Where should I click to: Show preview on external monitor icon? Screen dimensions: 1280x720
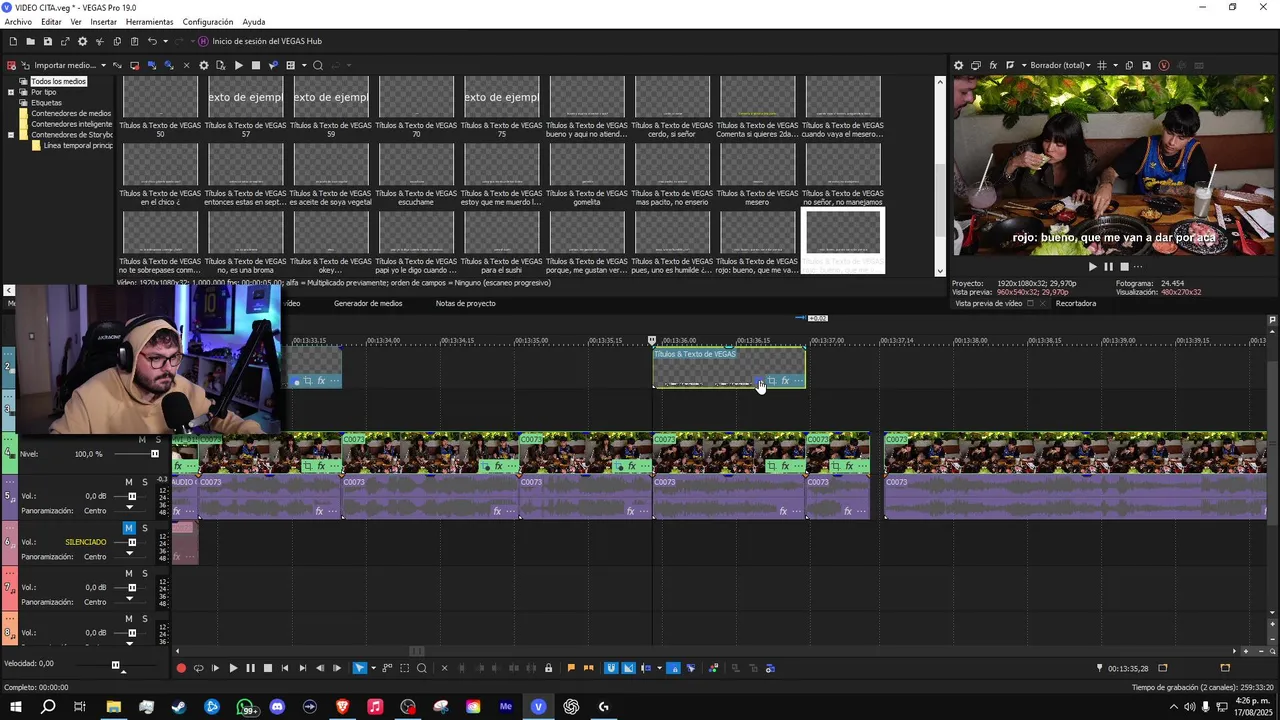click(976, 65)
